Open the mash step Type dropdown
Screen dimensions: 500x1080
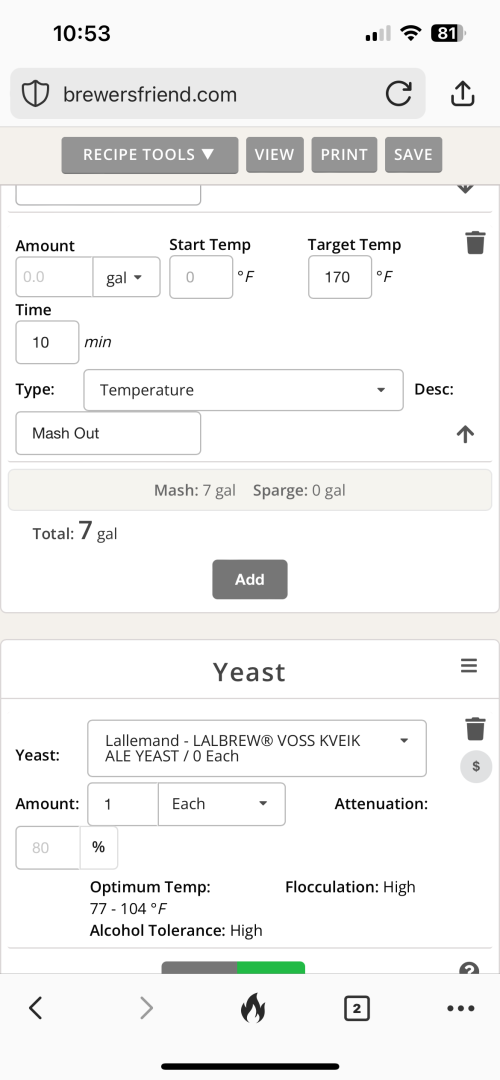pos(243,390)
